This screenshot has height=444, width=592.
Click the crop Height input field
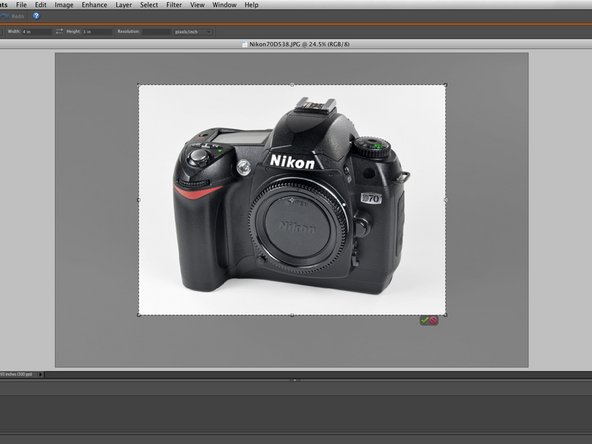point(97,32)
